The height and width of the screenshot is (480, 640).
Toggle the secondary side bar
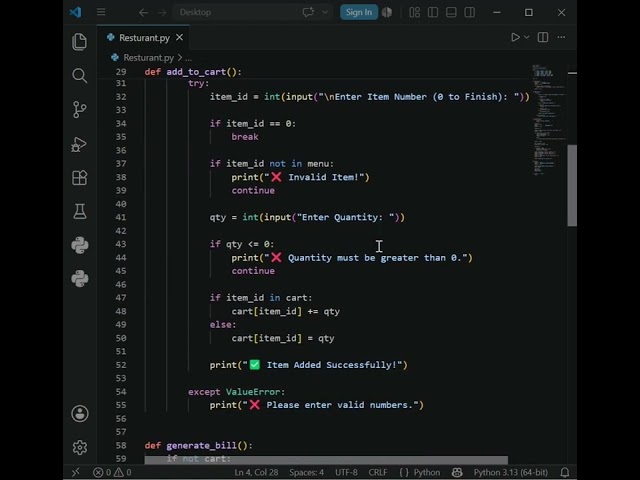point(470,12)
